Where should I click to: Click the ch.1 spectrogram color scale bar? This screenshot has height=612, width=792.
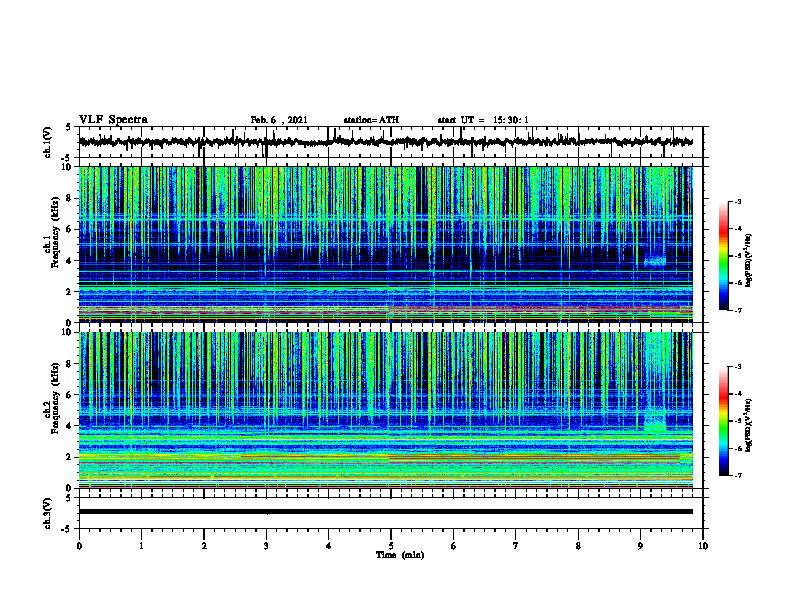pos(724,256)
